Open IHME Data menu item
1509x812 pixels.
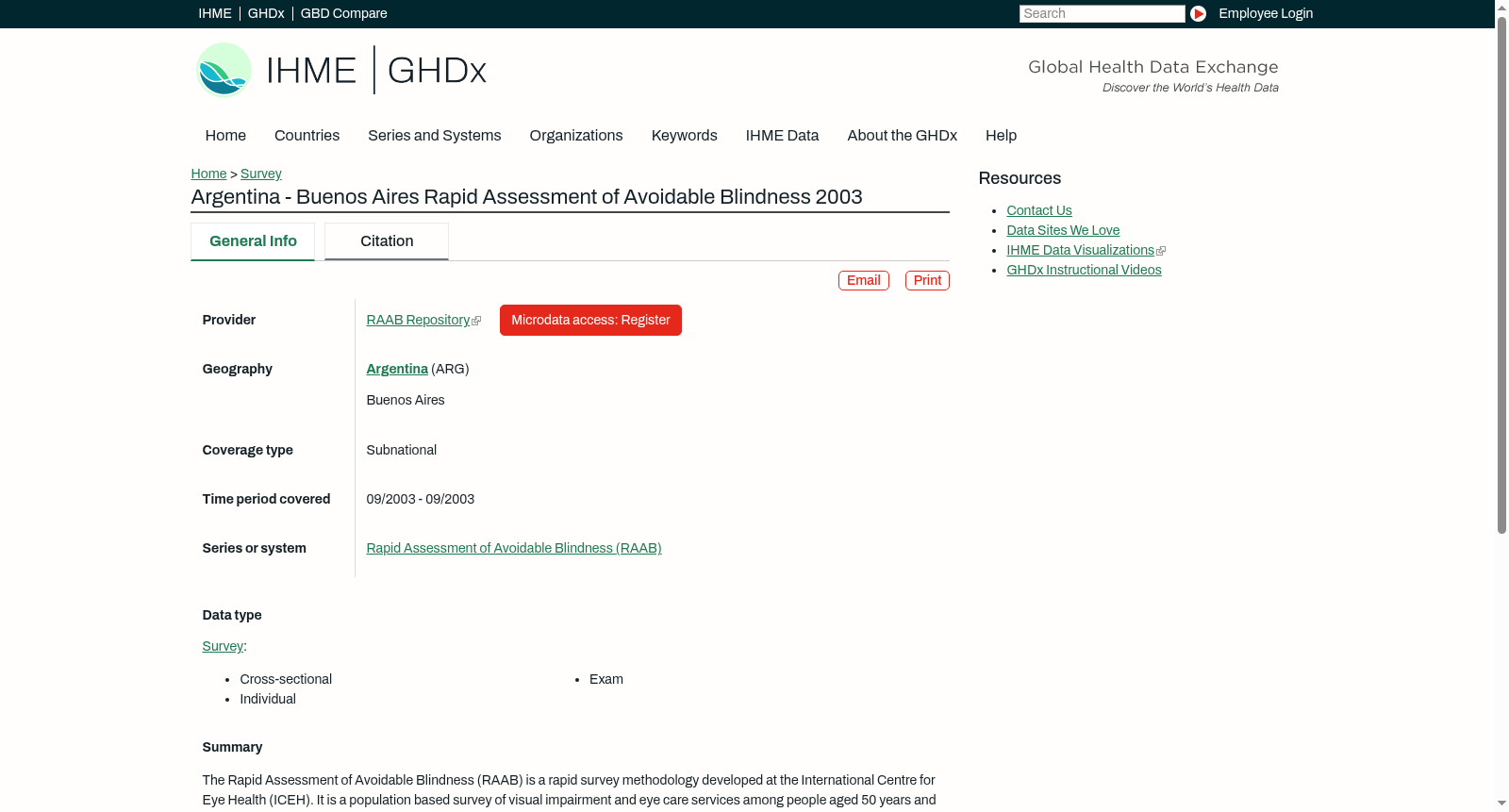click(x=782, y=135)
